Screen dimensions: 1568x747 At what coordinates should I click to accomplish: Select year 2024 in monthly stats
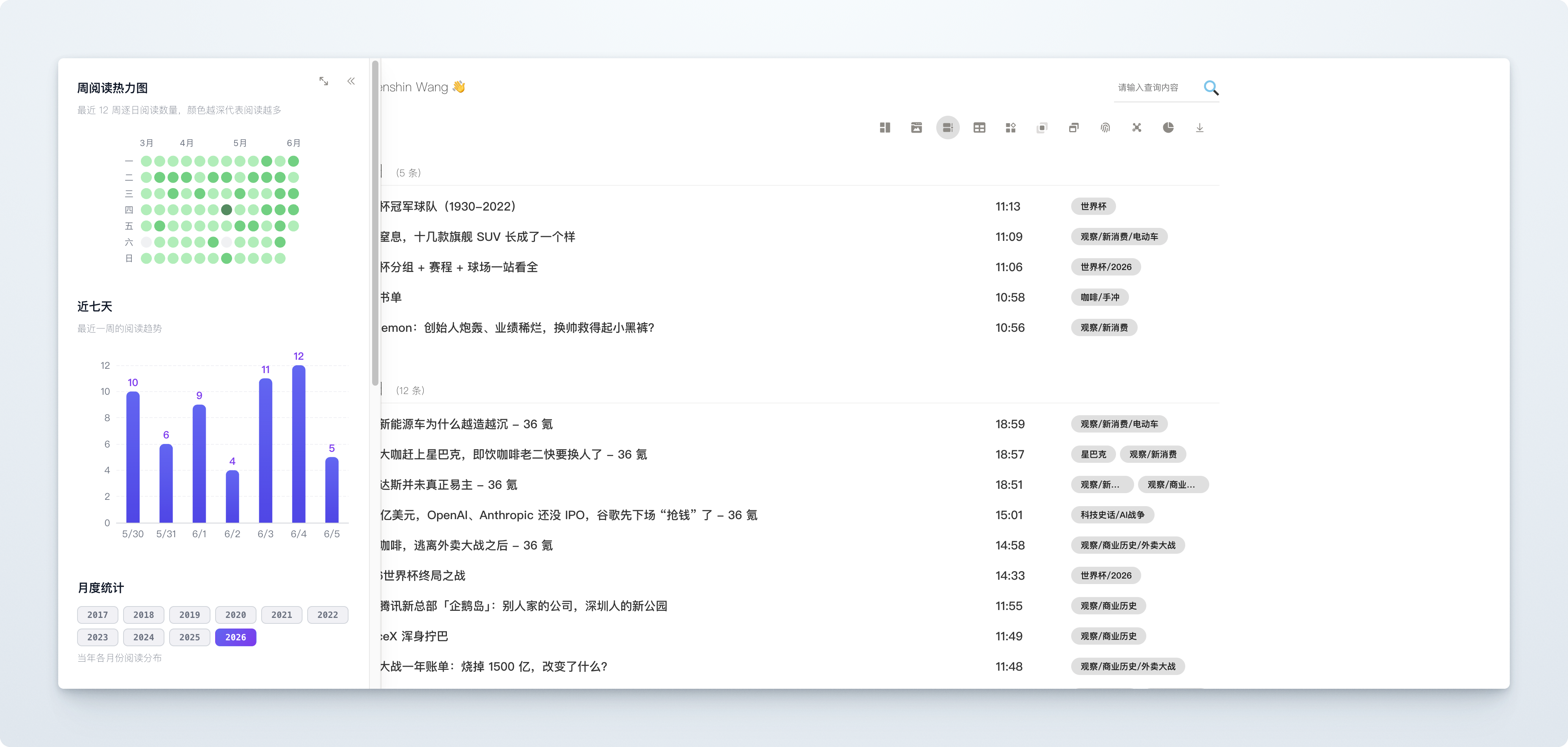click(x=144, y=638)
